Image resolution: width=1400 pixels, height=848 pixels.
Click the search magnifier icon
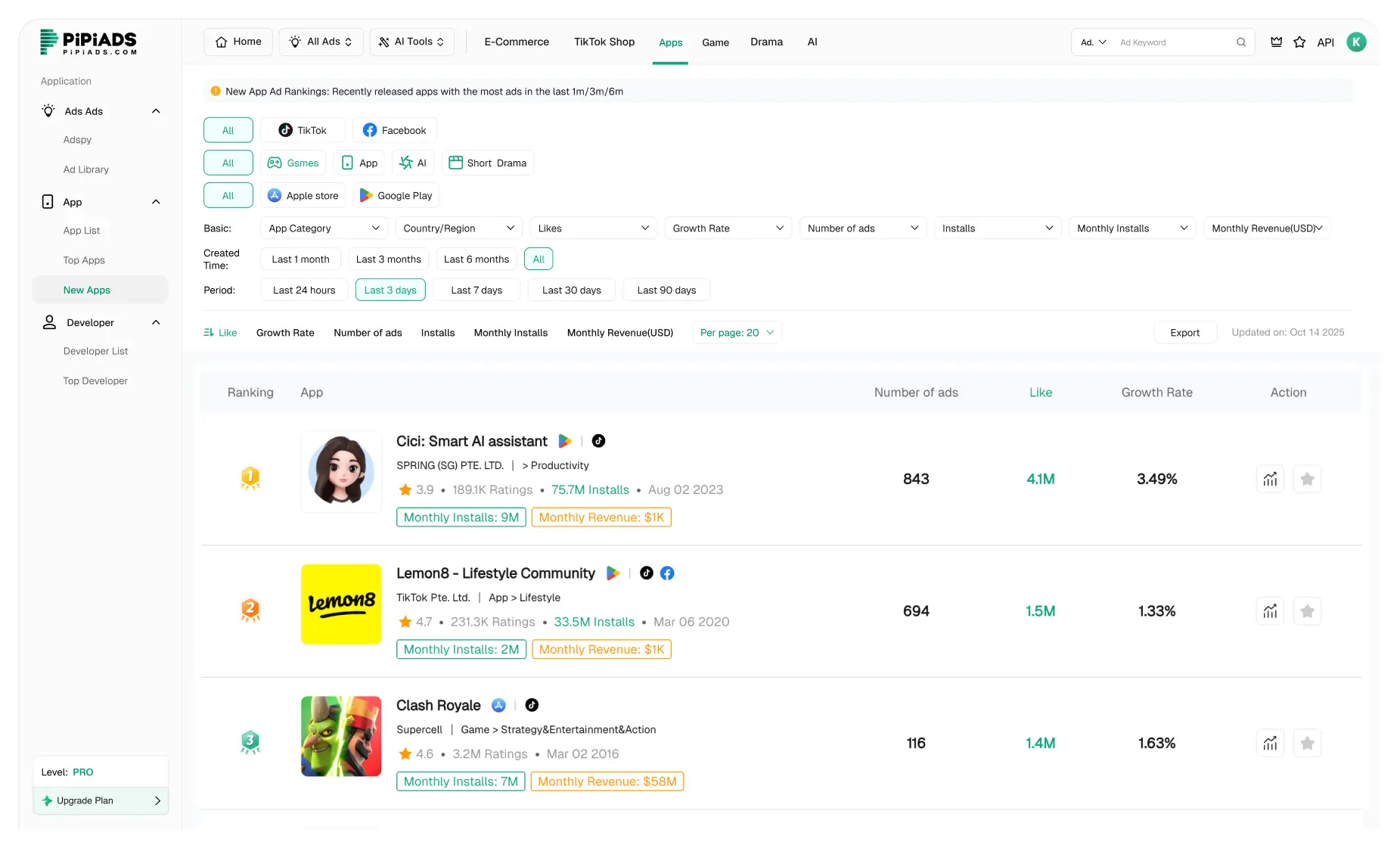pyautogui.click(x=1241, y=42)
